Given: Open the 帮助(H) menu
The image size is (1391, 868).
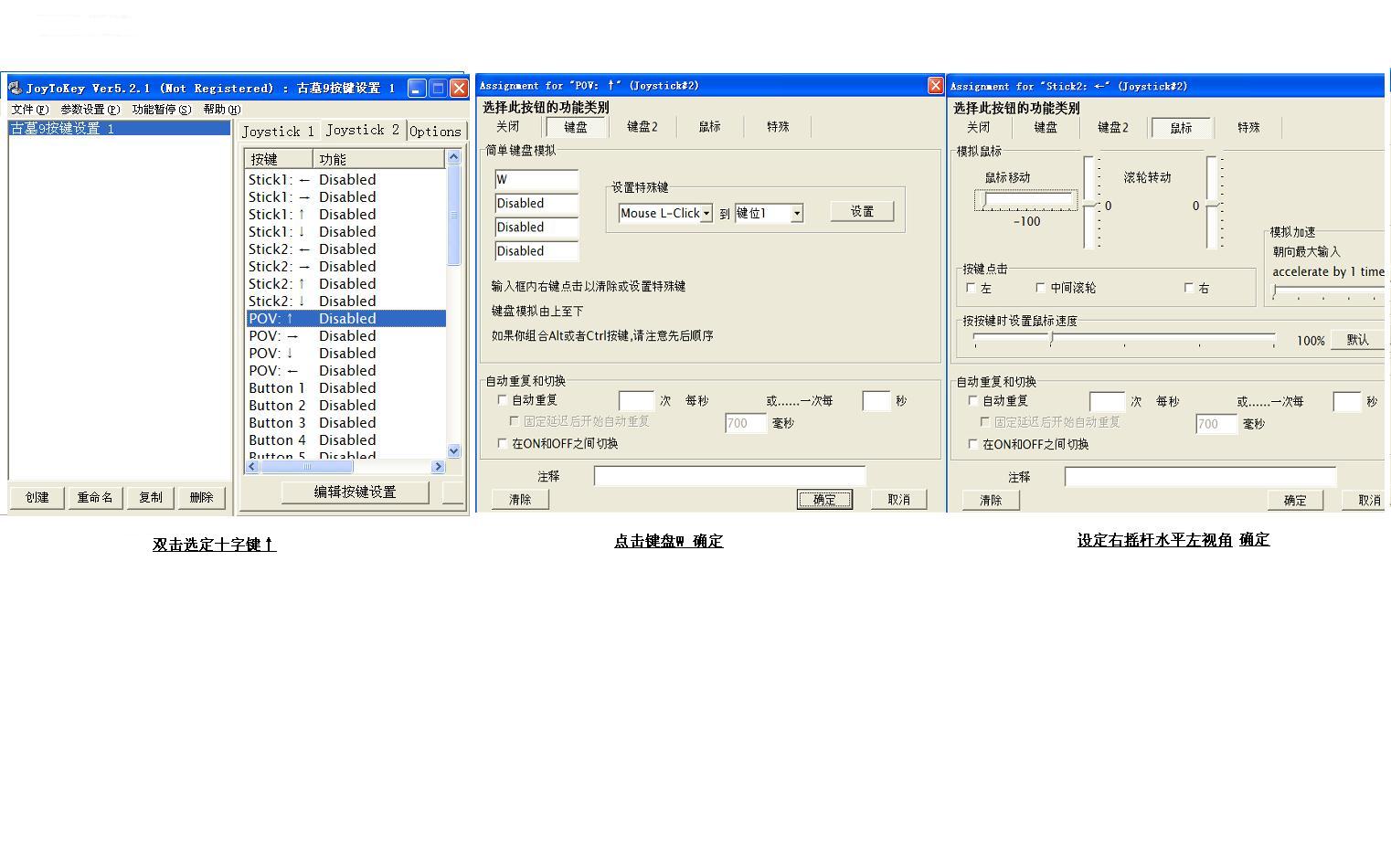Looking at the screenshot, I should pyautogui.click(x=222, y=110).
